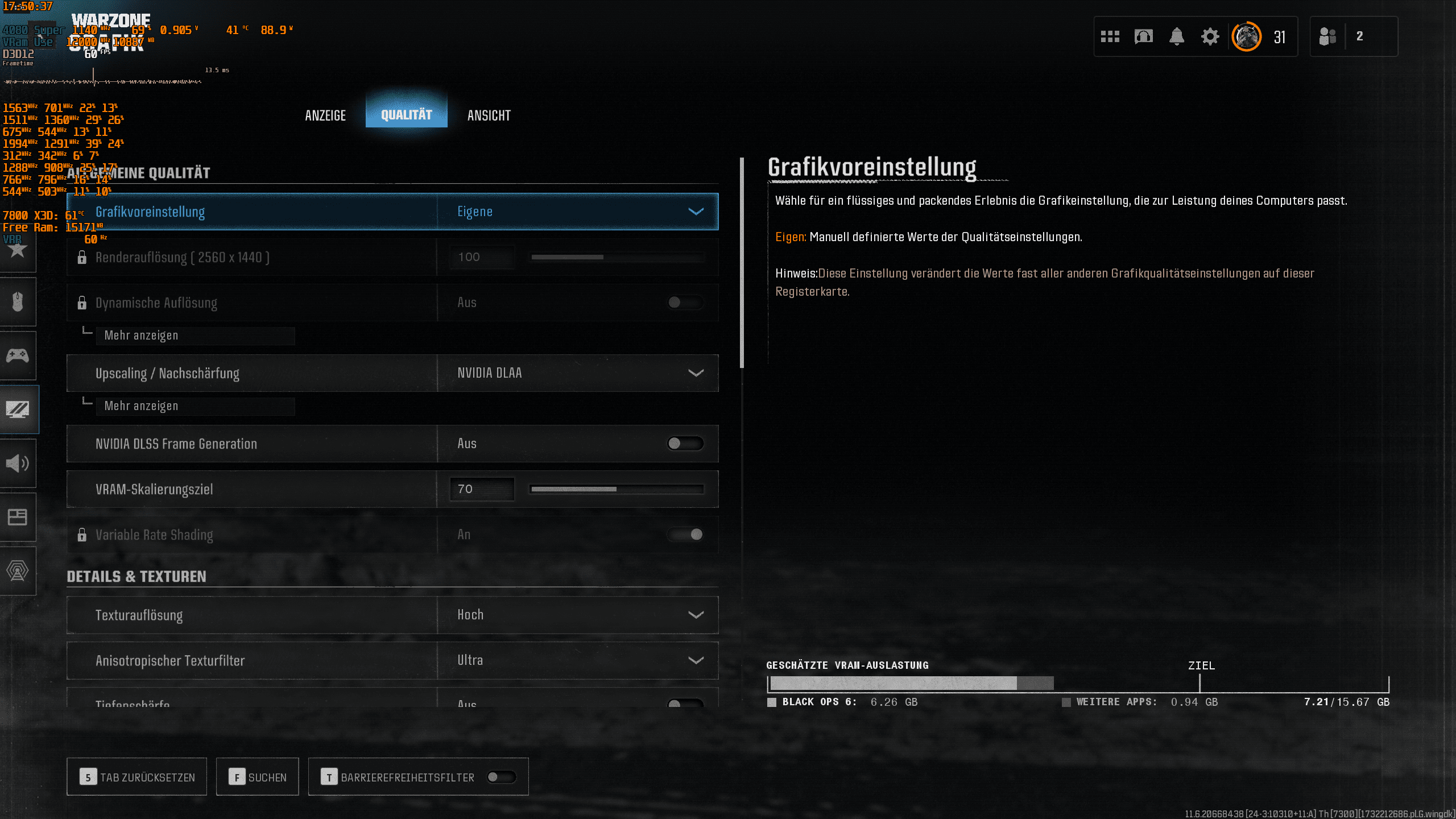Screen dimensions: 1456x819
Task: Open the network settings sidebar icon
Action: click(x=18, y=570)
